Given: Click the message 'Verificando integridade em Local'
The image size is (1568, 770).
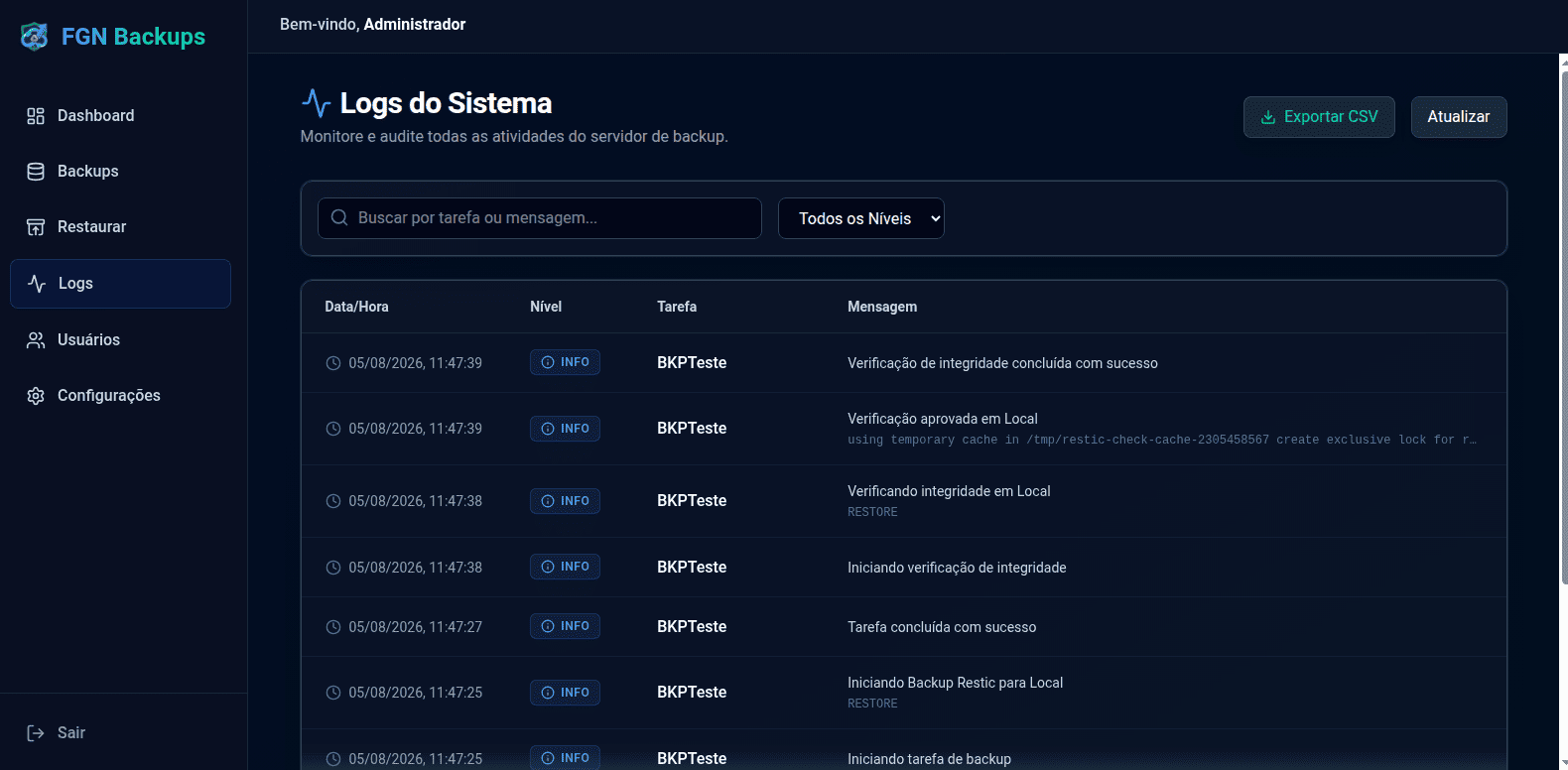Looking at the screenshot, I should [x=949, y=491].
